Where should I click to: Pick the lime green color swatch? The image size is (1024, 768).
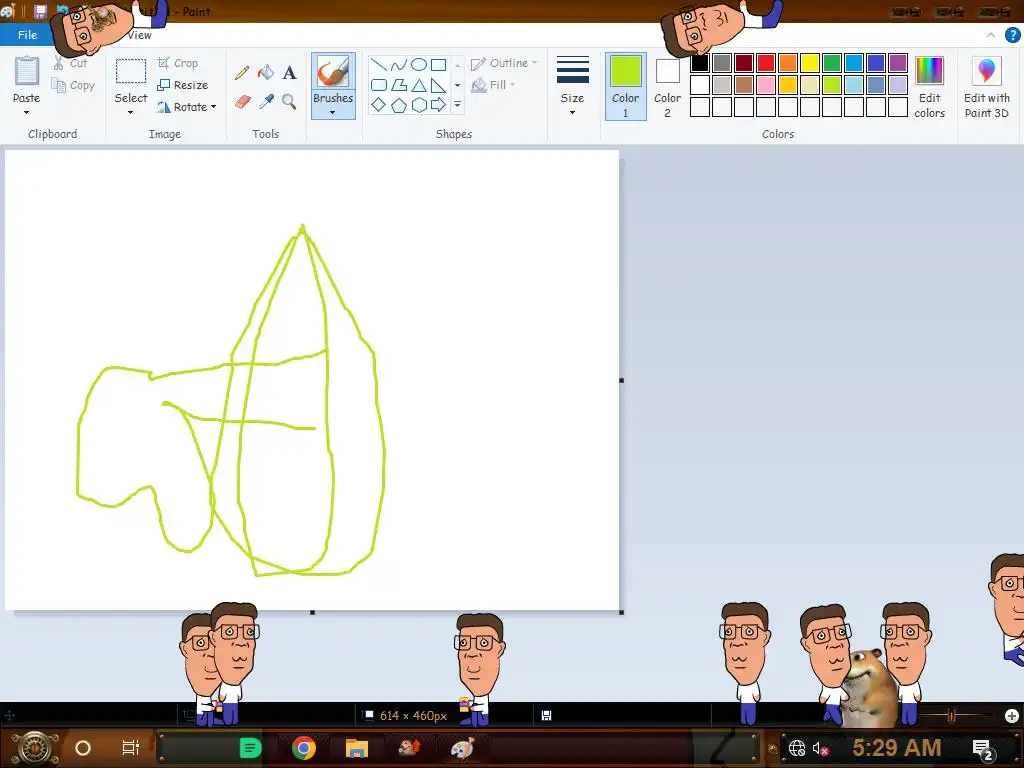[832, 85]
